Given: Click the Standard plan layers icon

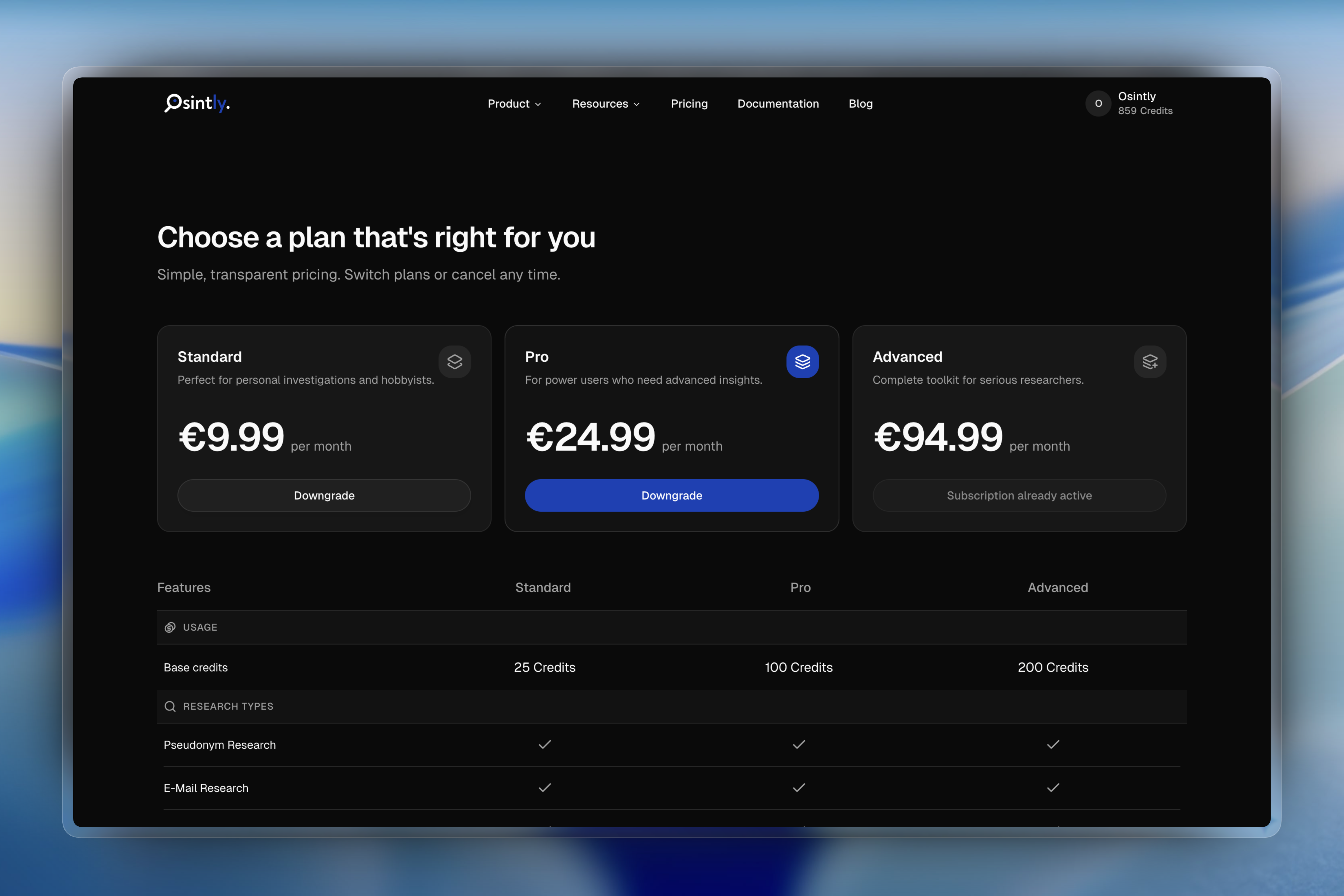Looking at the screenshot, I should tap(454, 362).
